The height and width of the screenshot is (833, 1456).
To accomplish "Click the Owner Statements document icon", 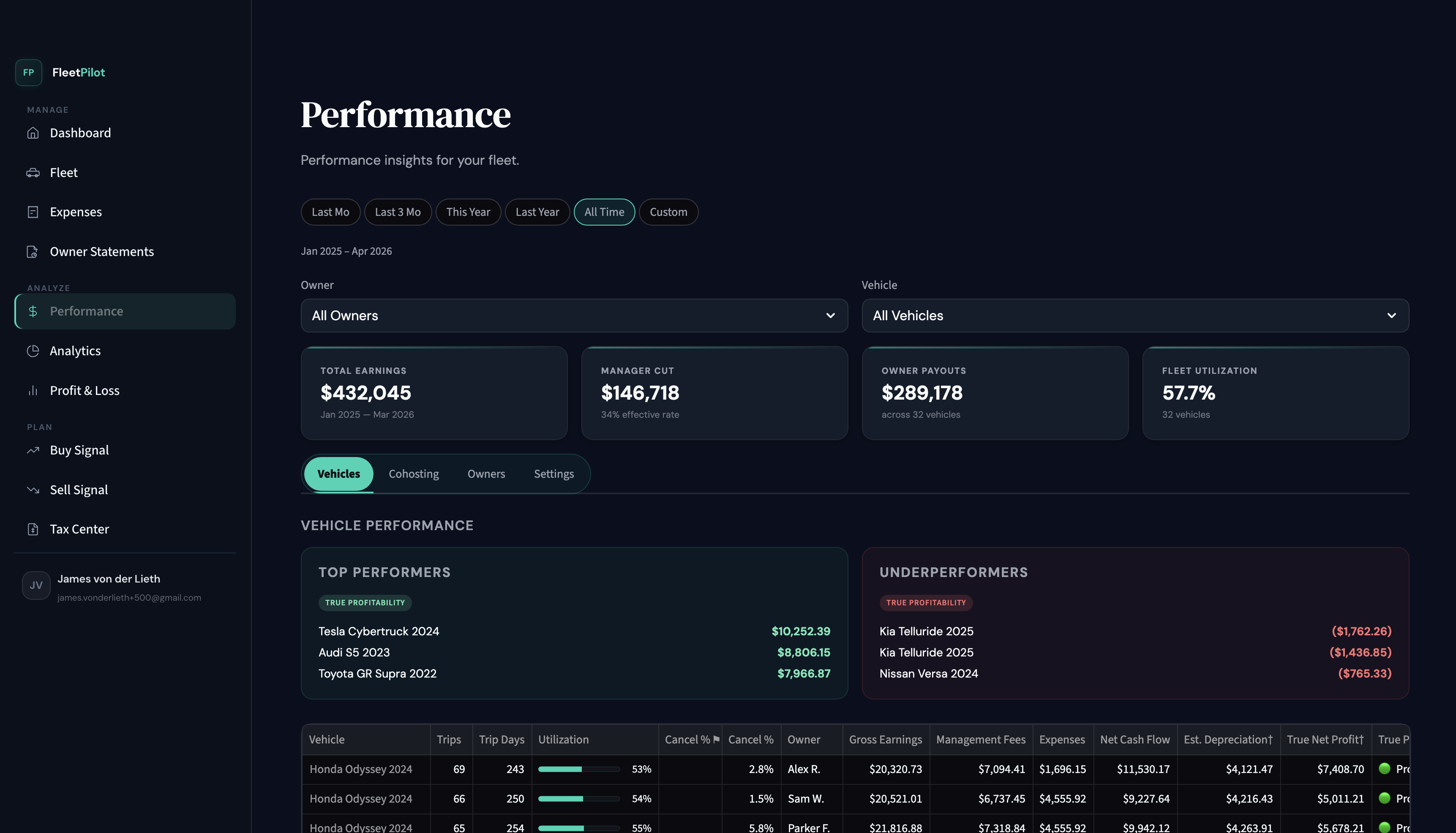I will pos(33,251).
